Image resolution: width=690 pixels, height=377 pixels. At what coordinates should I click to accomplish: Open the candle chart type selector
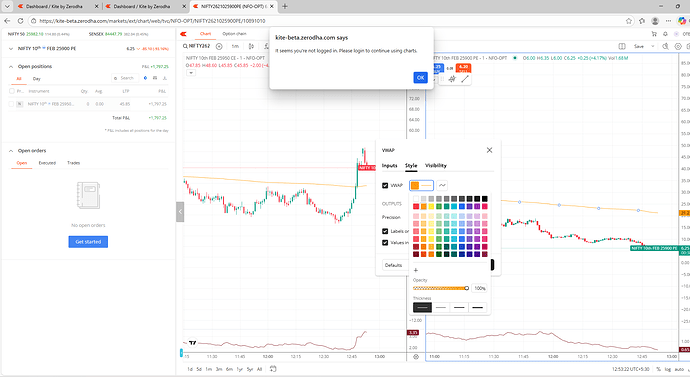click(x=251, y=46)
